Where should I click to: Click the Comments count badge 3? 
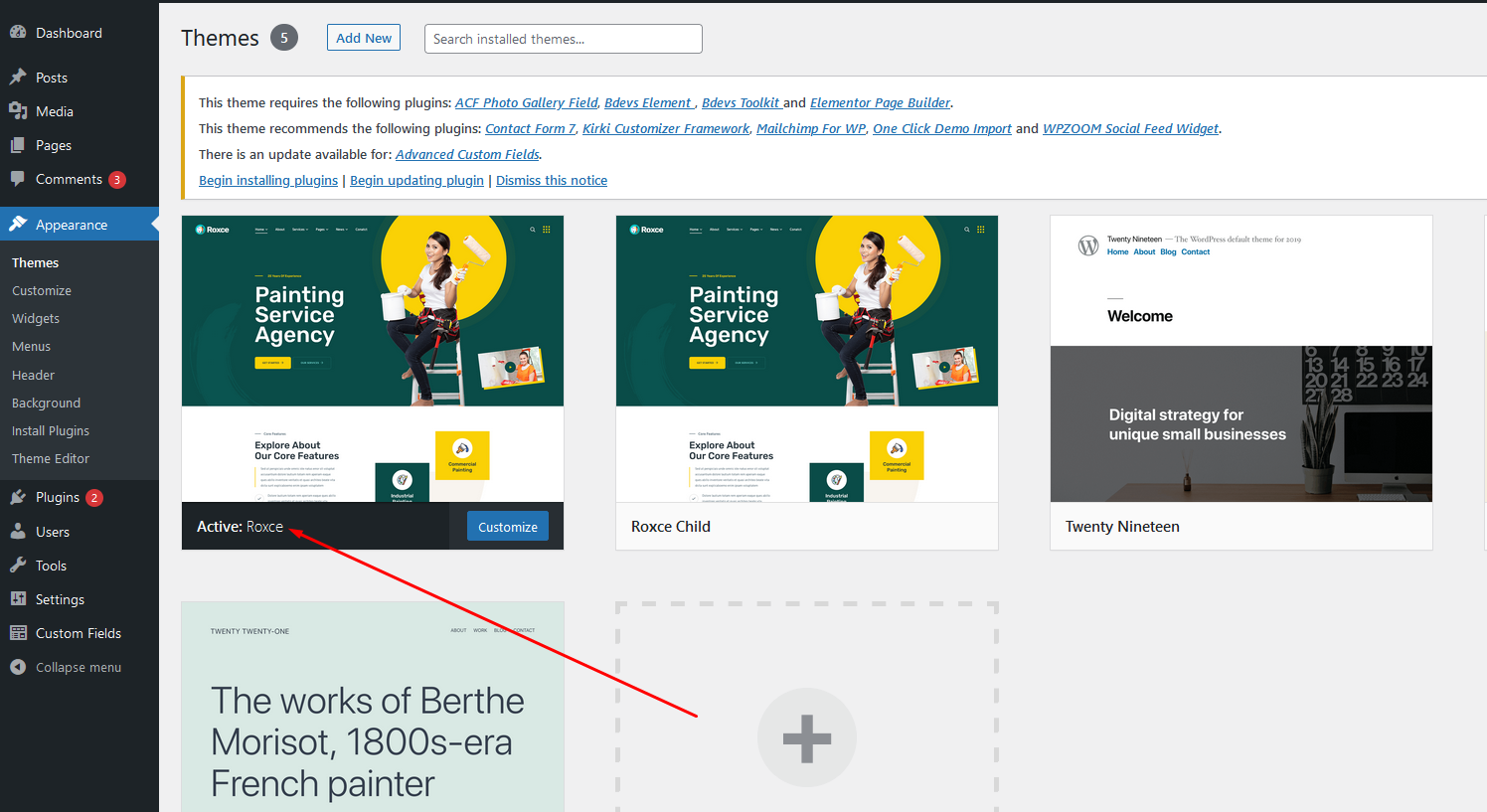(117, 180)
